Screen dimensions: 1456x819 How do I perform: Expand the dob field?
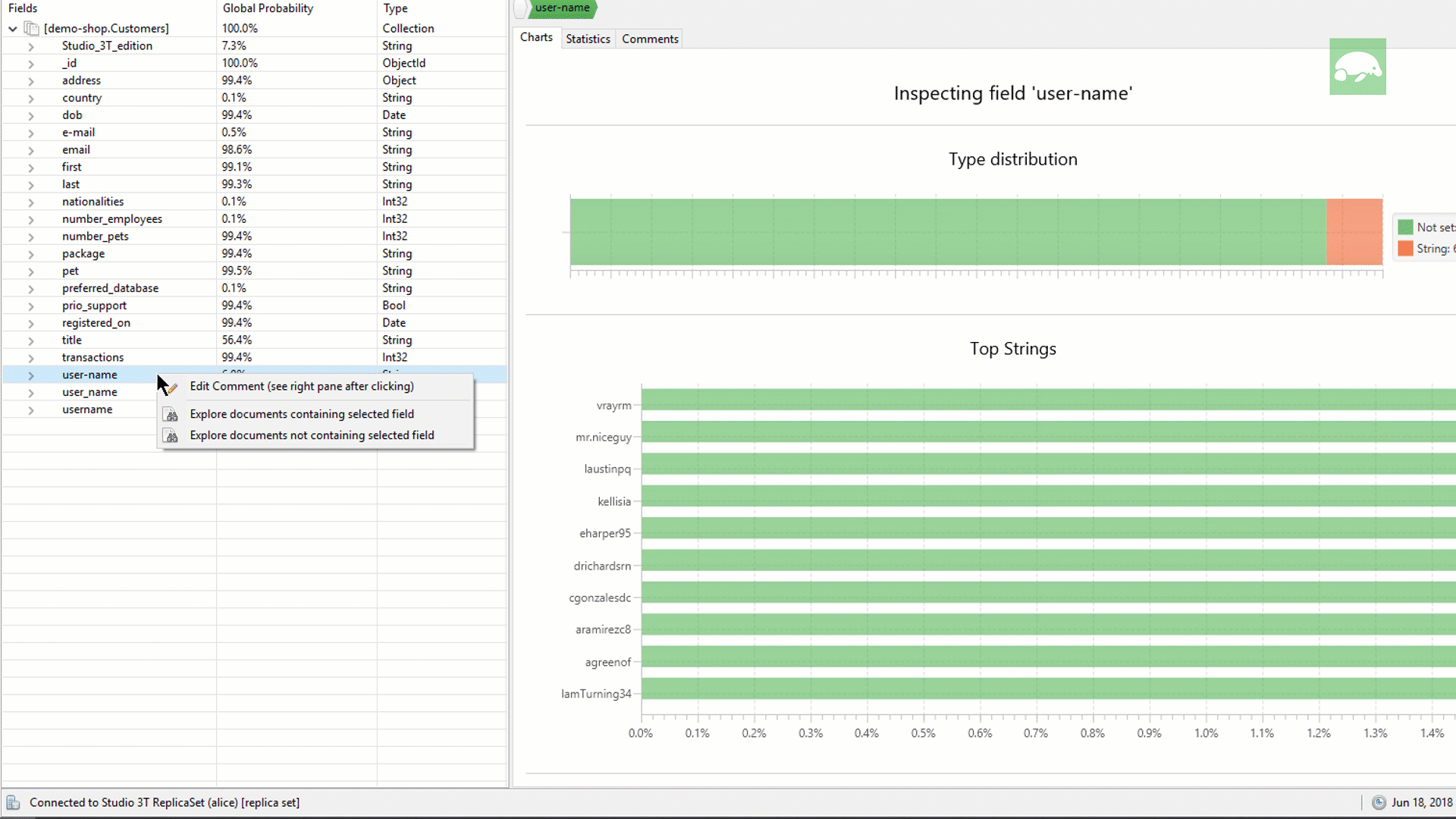coord(31,116)
